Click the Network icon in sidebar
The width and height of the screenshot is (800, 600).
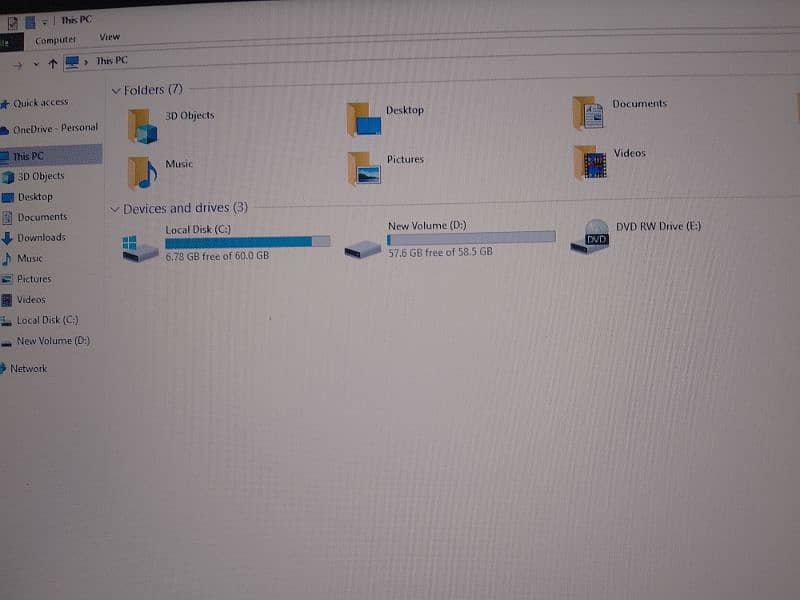[3, 368]
